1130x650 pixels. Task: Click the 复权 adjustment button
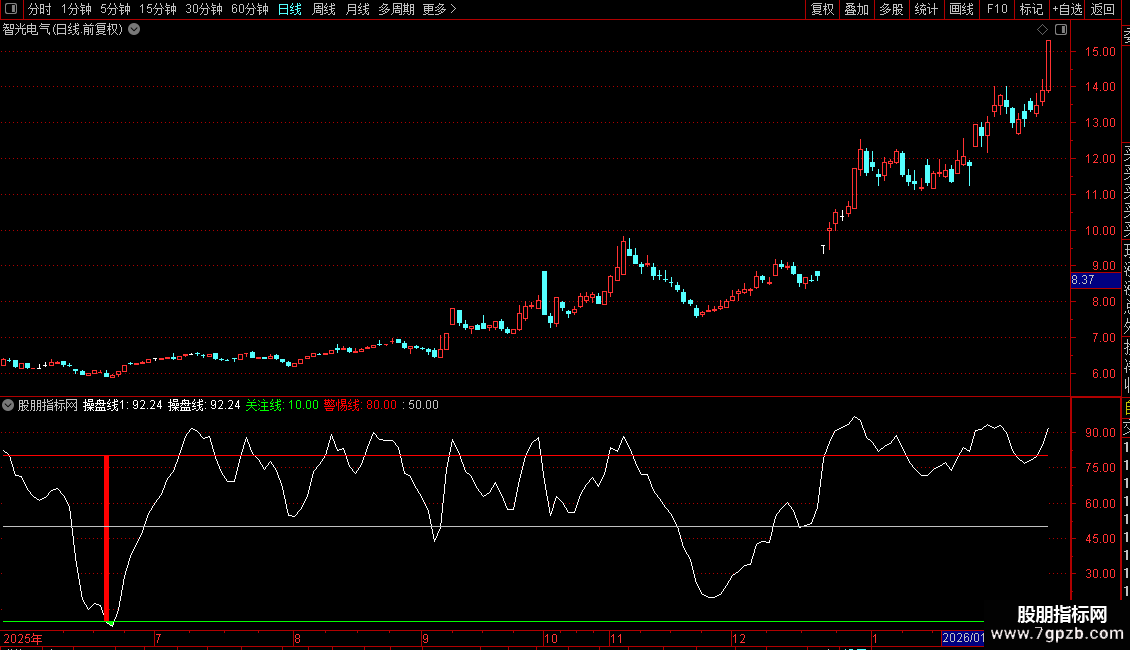[x=822, y=9]
